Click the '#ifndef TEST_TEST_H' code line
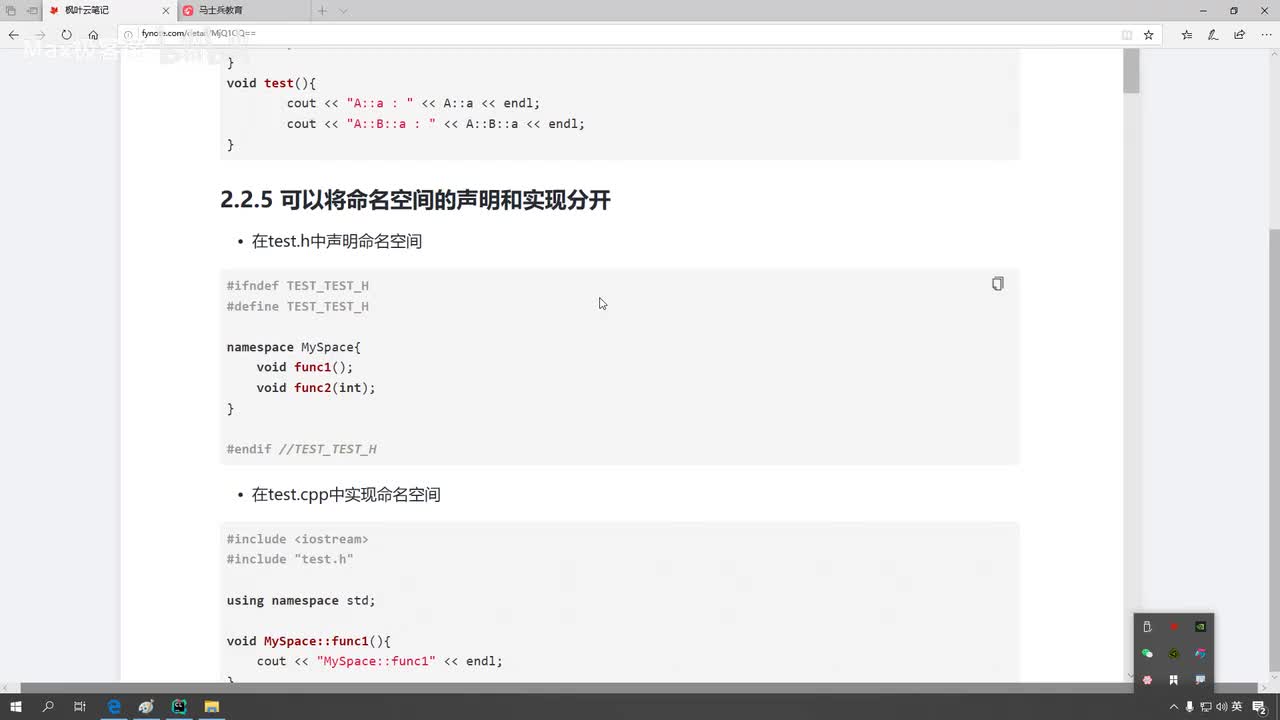Screen dimensions: 1280x720 click(x=298, y=286)
